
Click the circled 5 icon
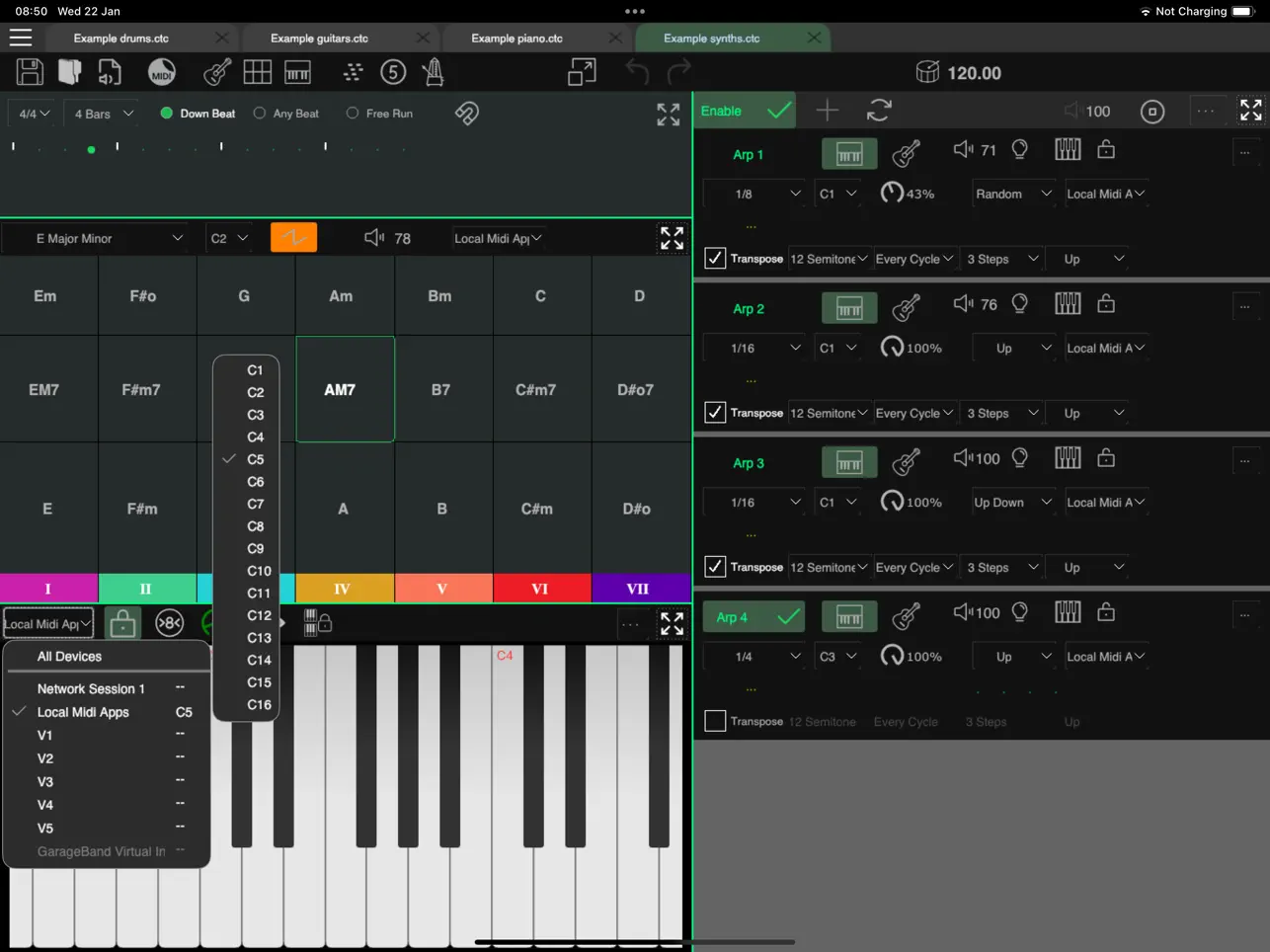393,72
